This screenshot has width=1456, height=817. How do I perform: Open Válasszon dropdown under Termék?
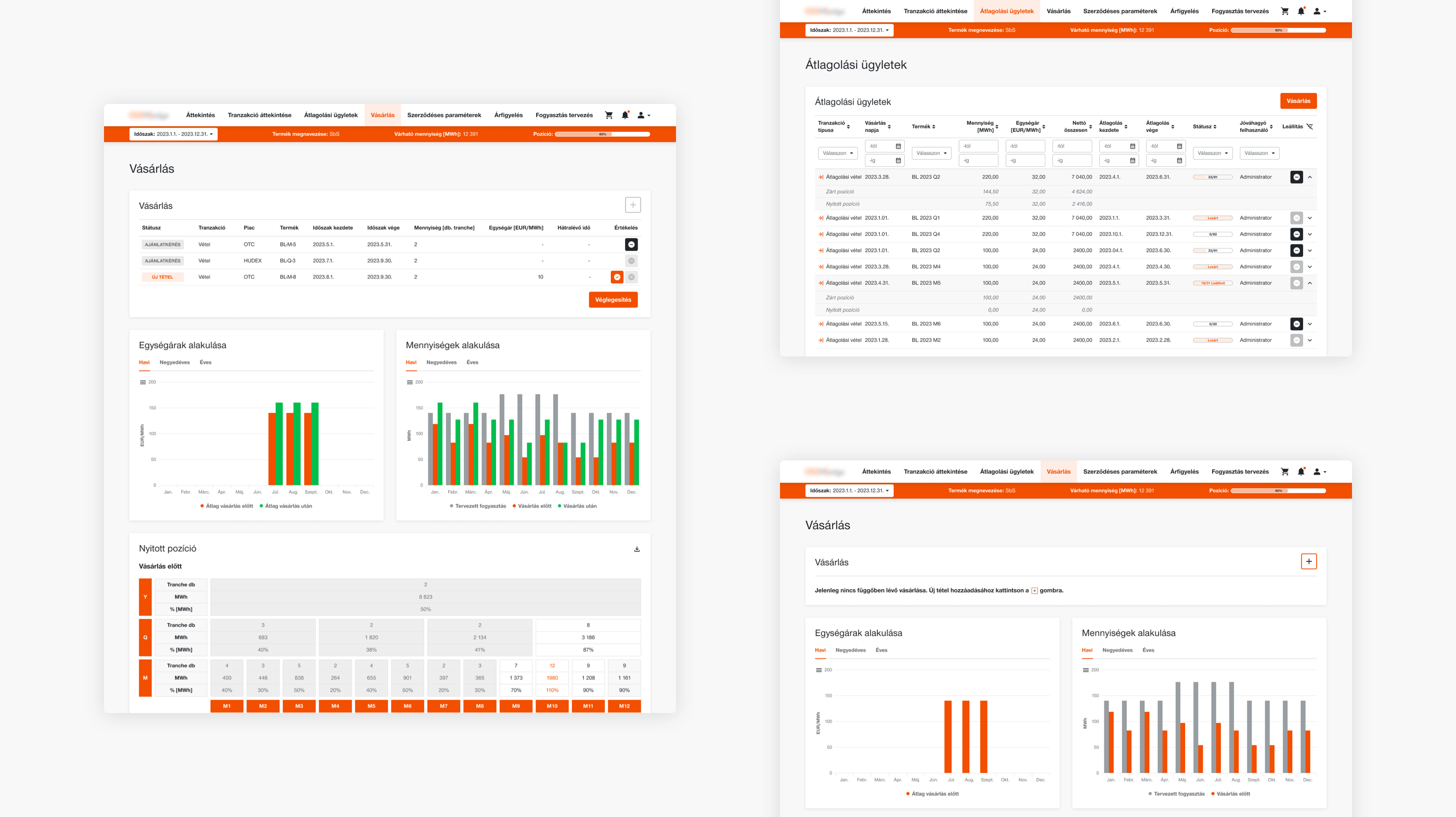(x=931, y=153)
